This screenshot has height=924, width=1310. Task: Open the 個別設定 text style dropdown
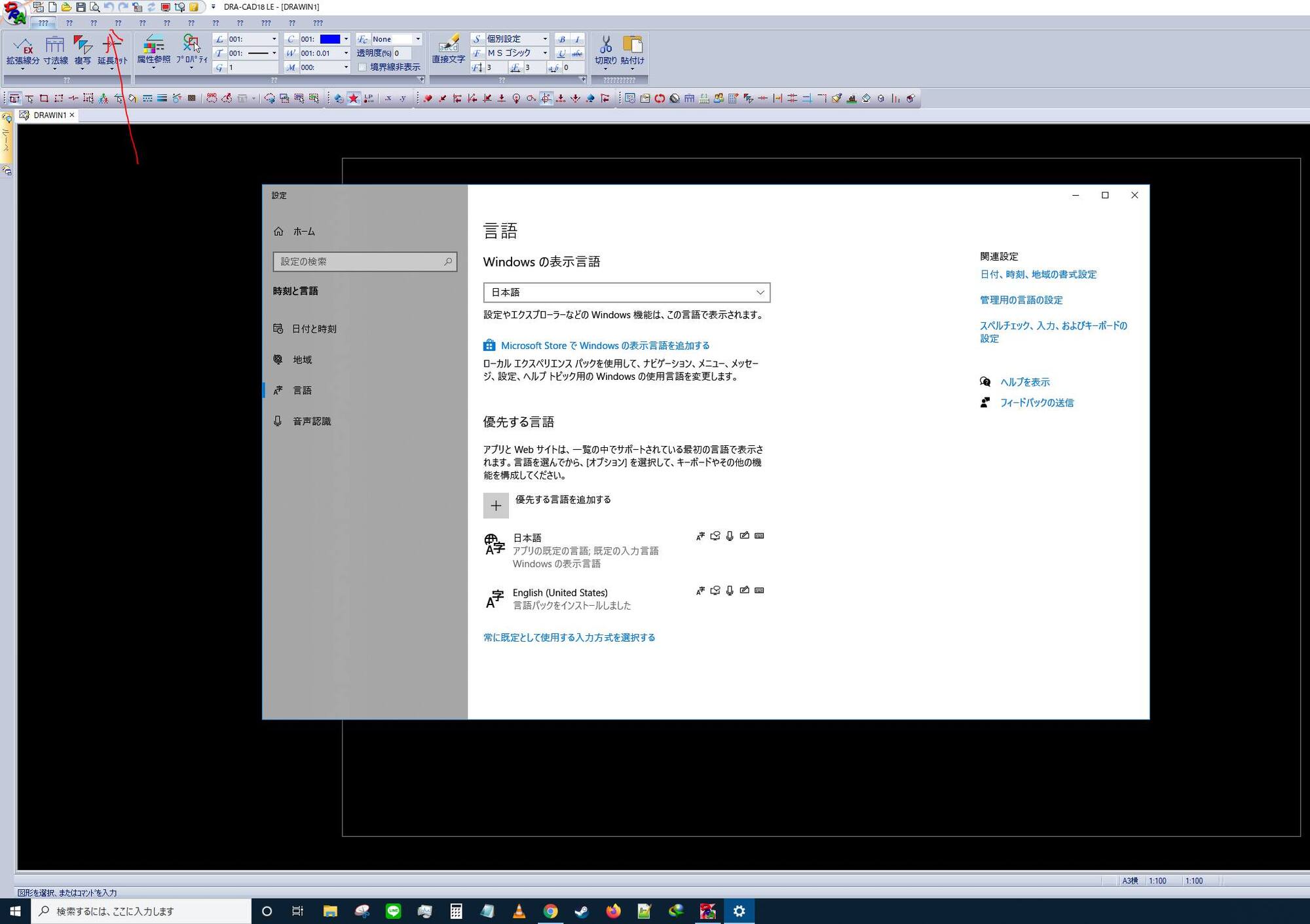click(545, 39)
